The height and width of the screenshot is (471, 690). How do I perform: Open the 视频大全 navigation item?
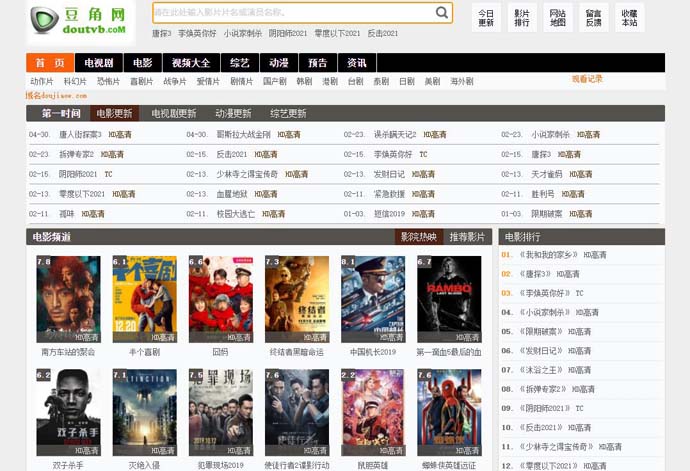191,63
